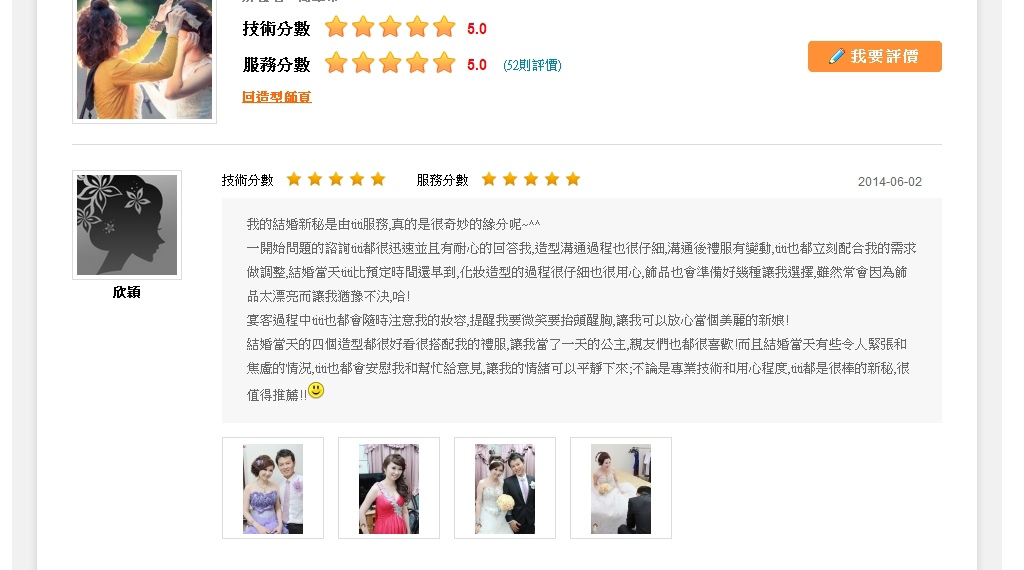Open the bride and groom bouquet thumbnail
The width and height of the screenshot is (1024, 570).
(x=505, y=488)
